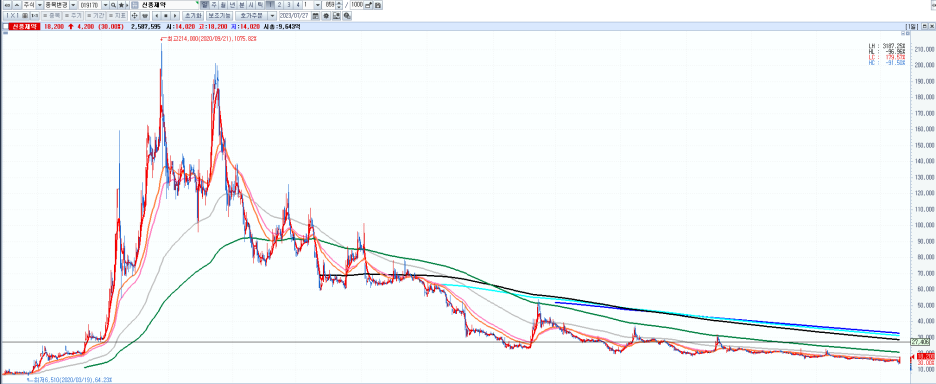Open the calendar date picker icon
This screenshot has width=936, height=384.
click(316, 16)
